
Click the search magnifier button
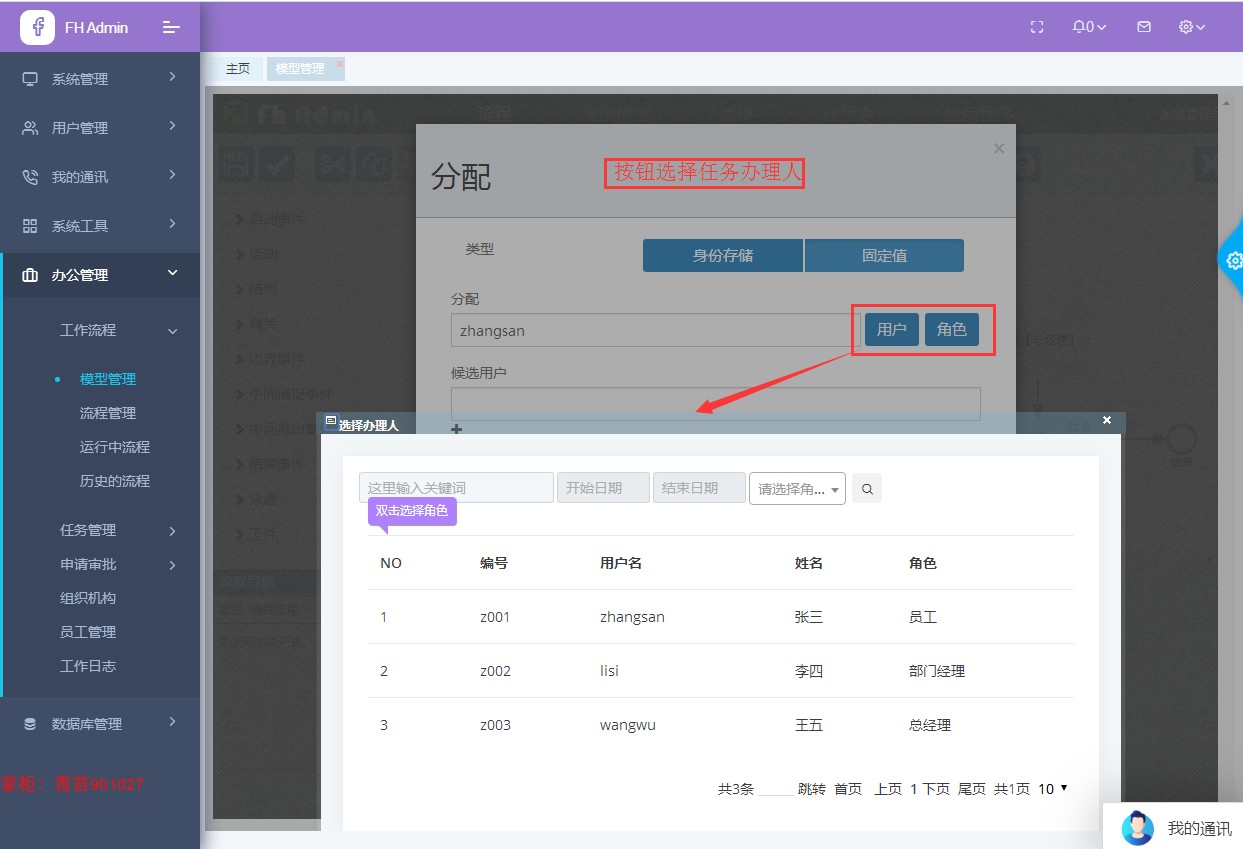pyautogui.click(x=867, y=489)
